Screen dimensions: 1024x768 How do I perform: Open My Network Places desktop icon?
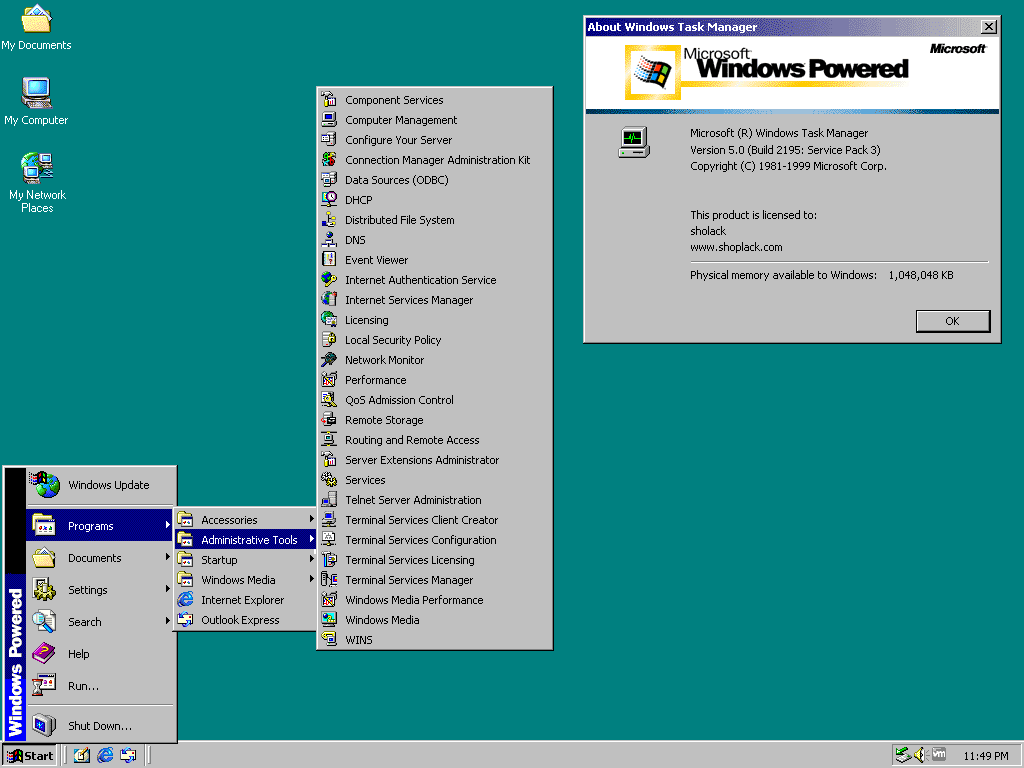pos(37,183)
